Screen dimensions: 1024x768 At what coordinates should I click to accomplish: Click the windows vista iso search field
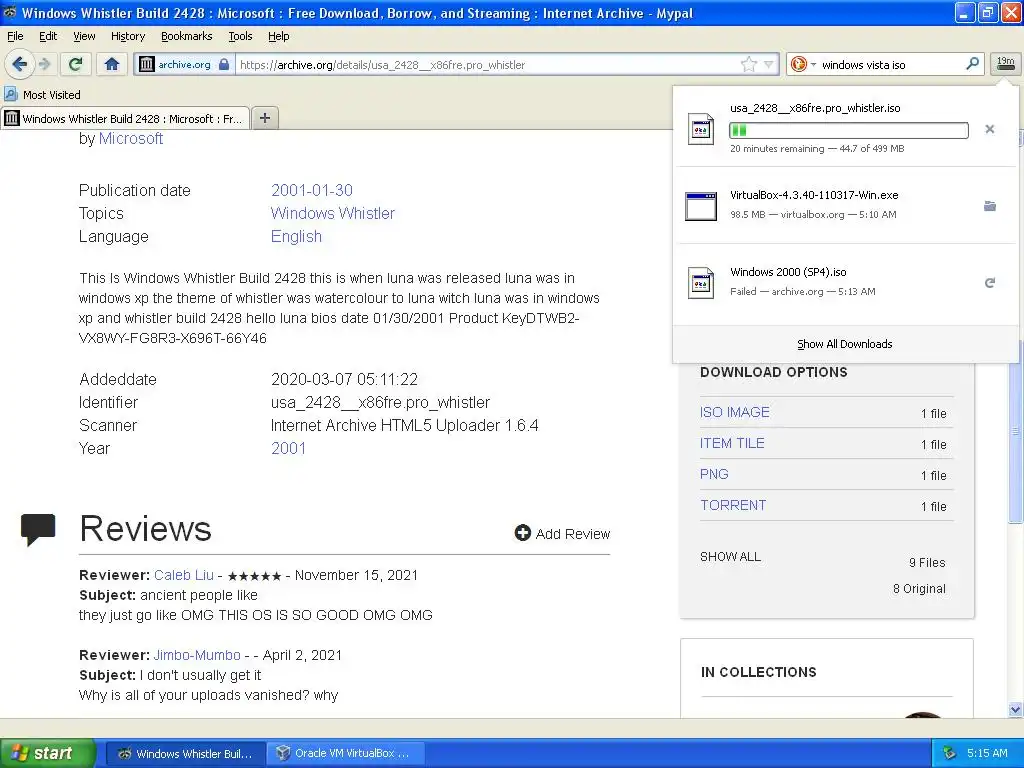891,65
